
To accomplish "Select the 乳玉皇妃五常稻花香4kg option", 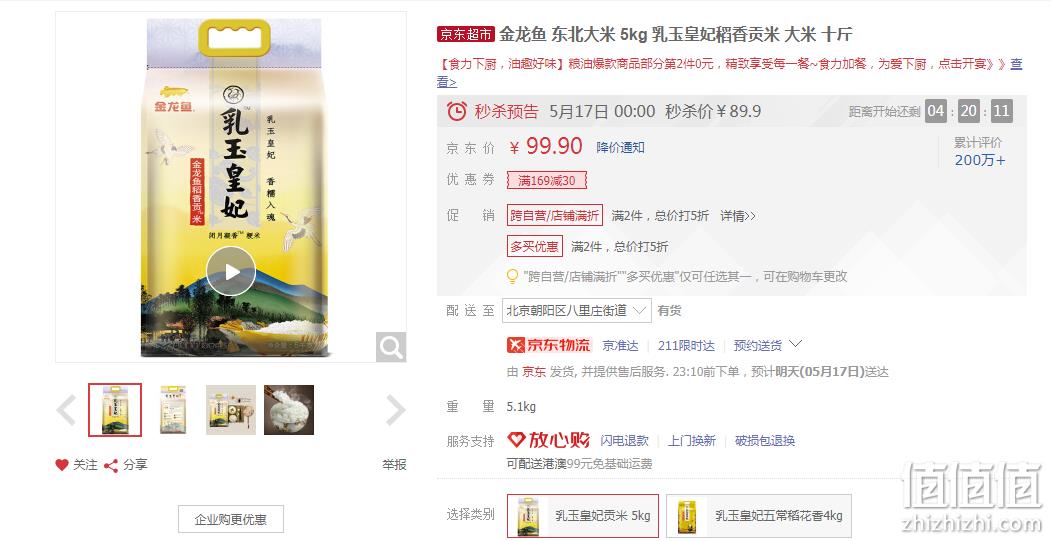I will point(759,516).
